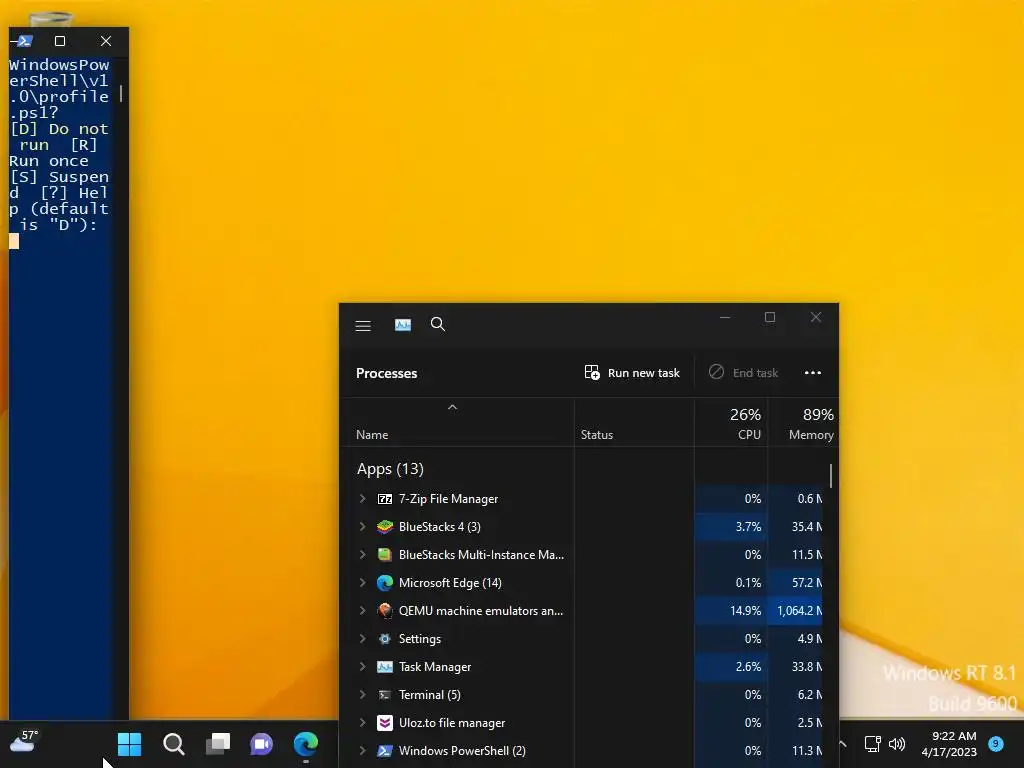Expand the Microsoft Edge (14) process group

(362, 583)
